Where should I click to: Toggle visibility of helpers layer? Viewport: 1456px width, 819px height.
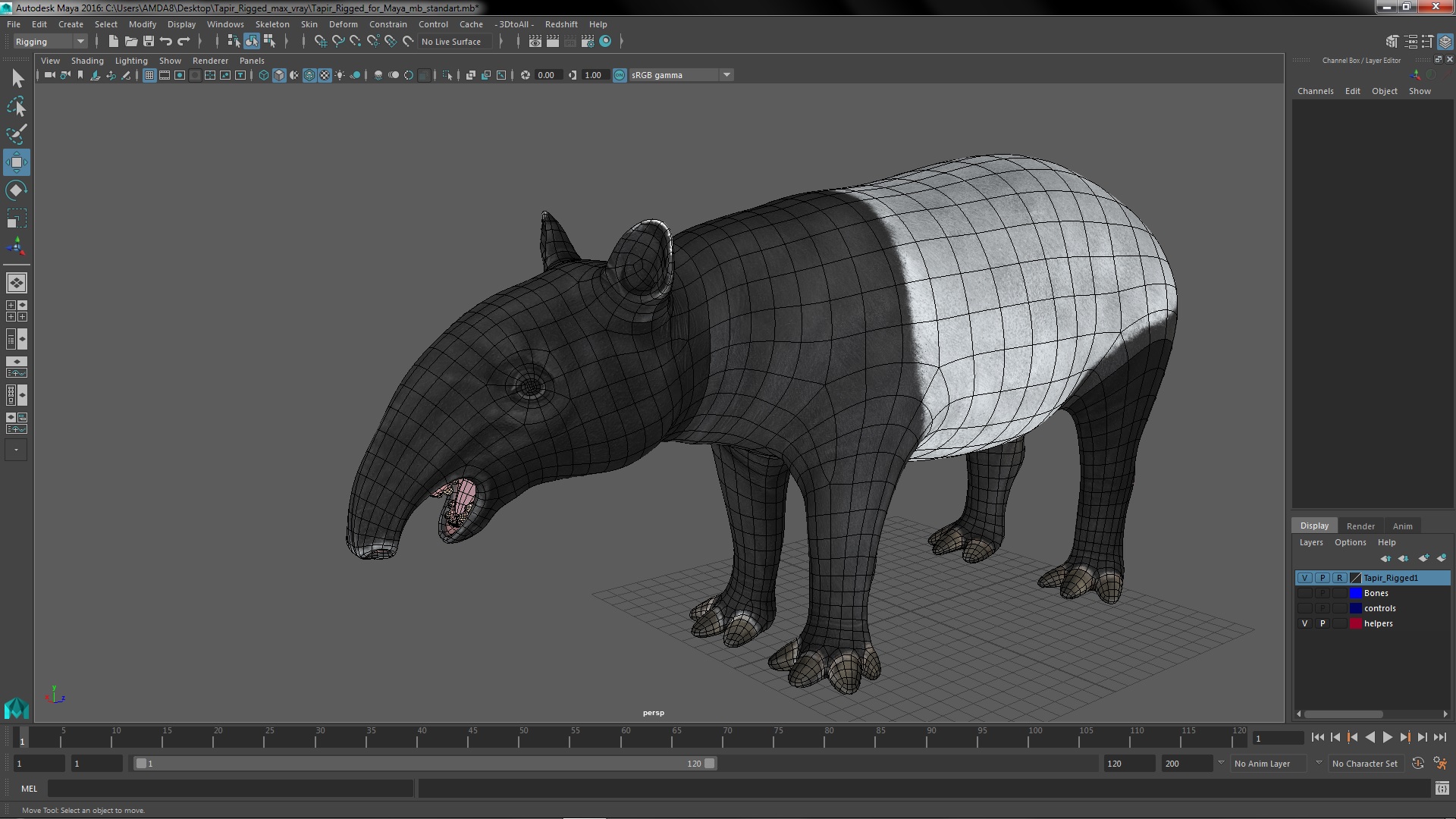(x=1304, y=623)
